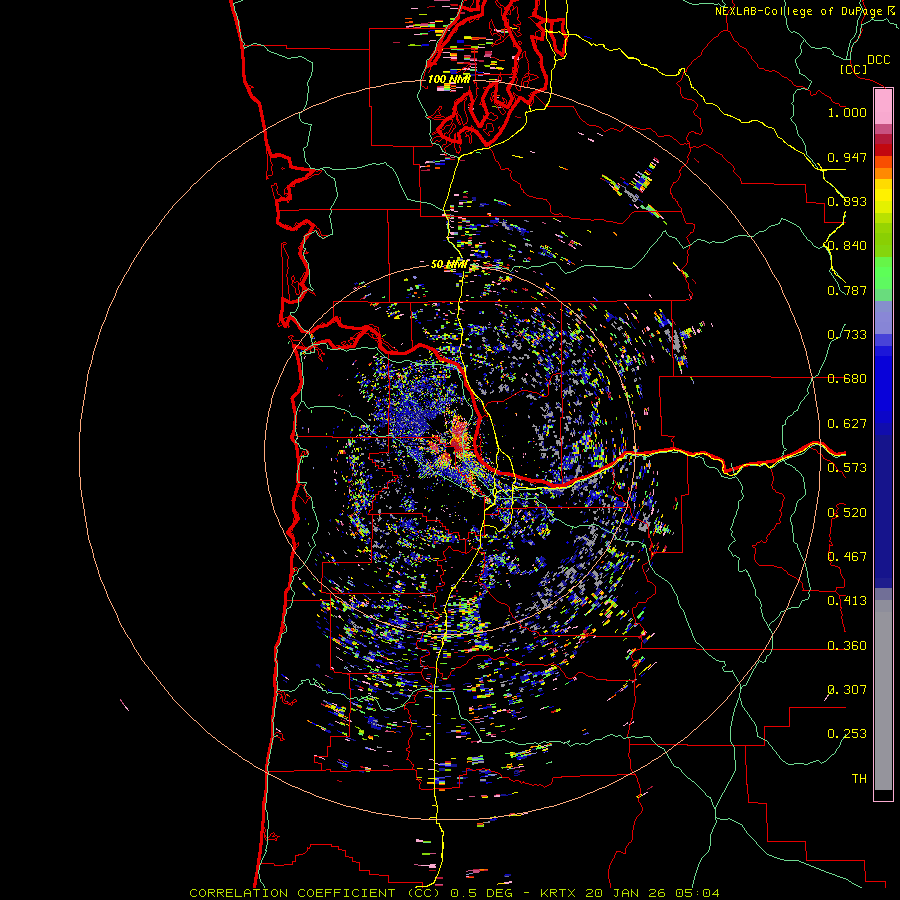Click the Correlation Coefficient KRTX caption
Screen dimensions: 900x900
pyautogui.click(x=454, y=893)
